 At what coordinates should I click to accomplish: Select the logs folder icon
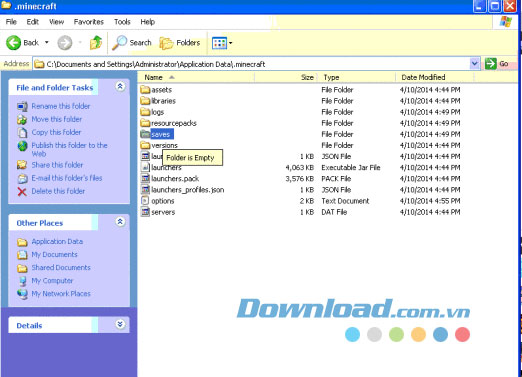click(145, 112)
